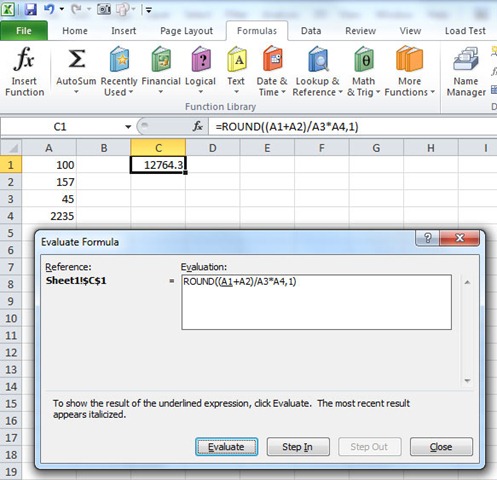The height and width of the screenshot is (480, 497).
Task: Open Lookup & Reference functions icon
Action: click(x=318, y=59)
